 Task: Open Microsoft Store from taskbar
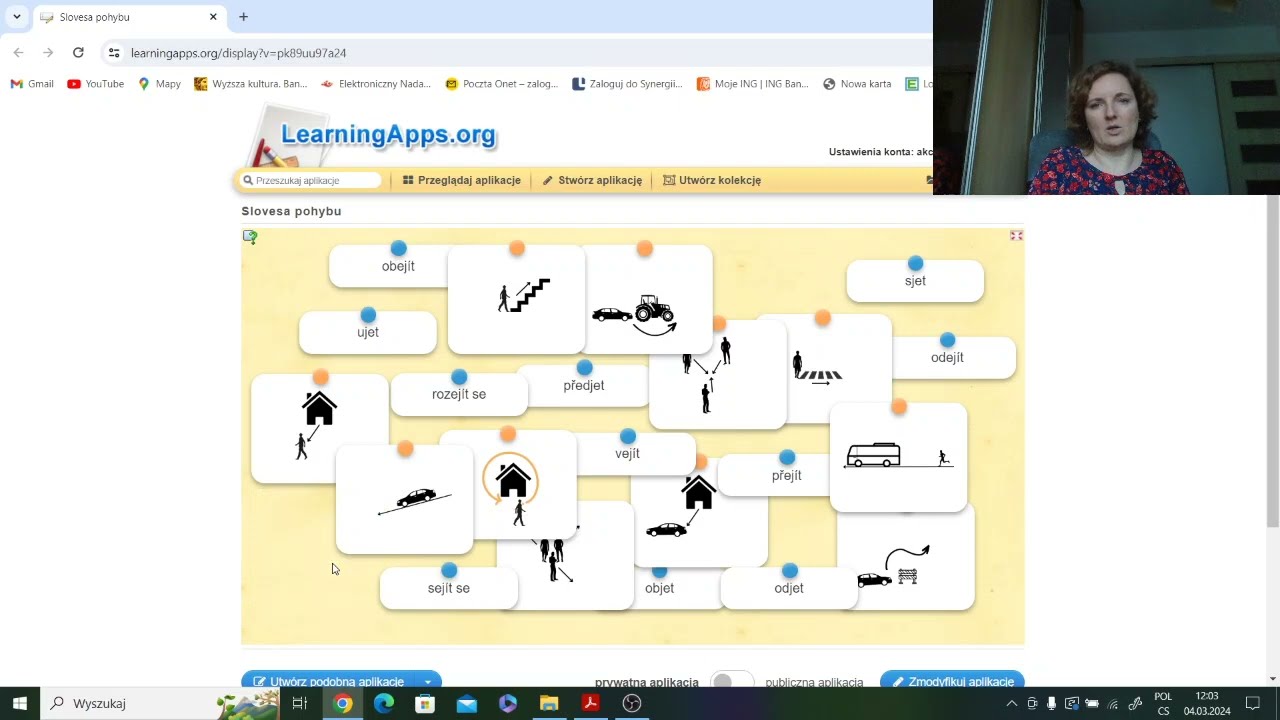(425, 703)
